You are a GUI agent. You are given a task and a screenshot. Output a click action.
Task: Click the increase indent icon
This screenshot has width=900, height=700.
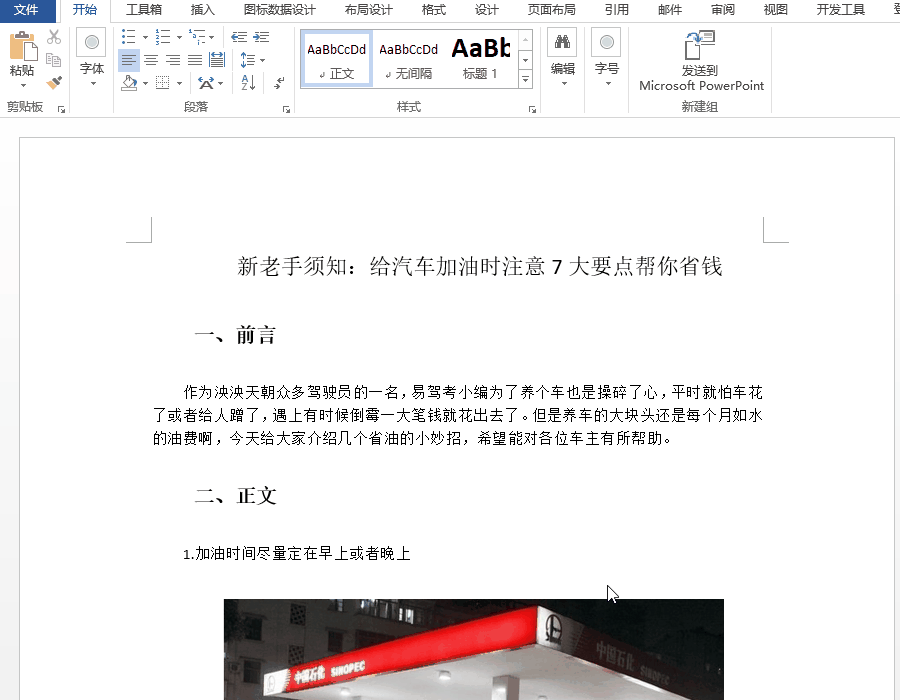[x=259, y=37]
